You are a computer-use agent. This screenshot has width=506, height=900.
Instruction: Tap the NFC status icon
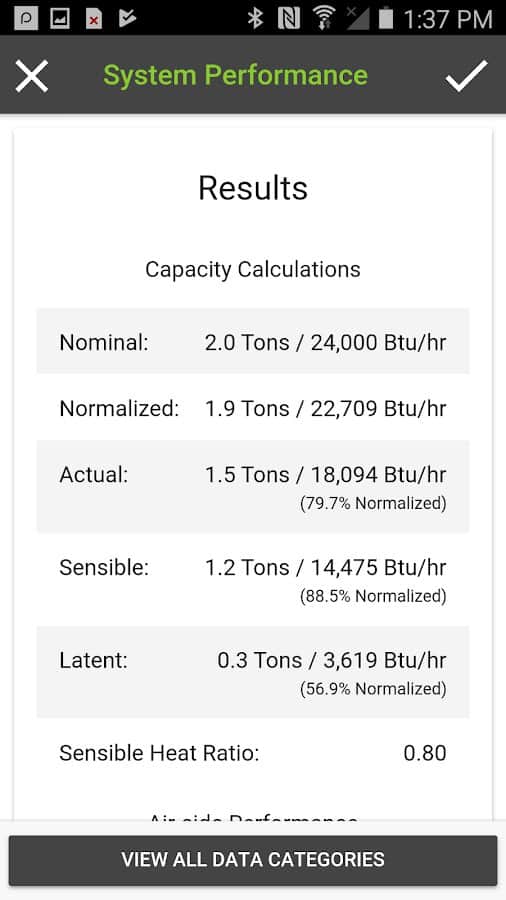pos(289,18)
